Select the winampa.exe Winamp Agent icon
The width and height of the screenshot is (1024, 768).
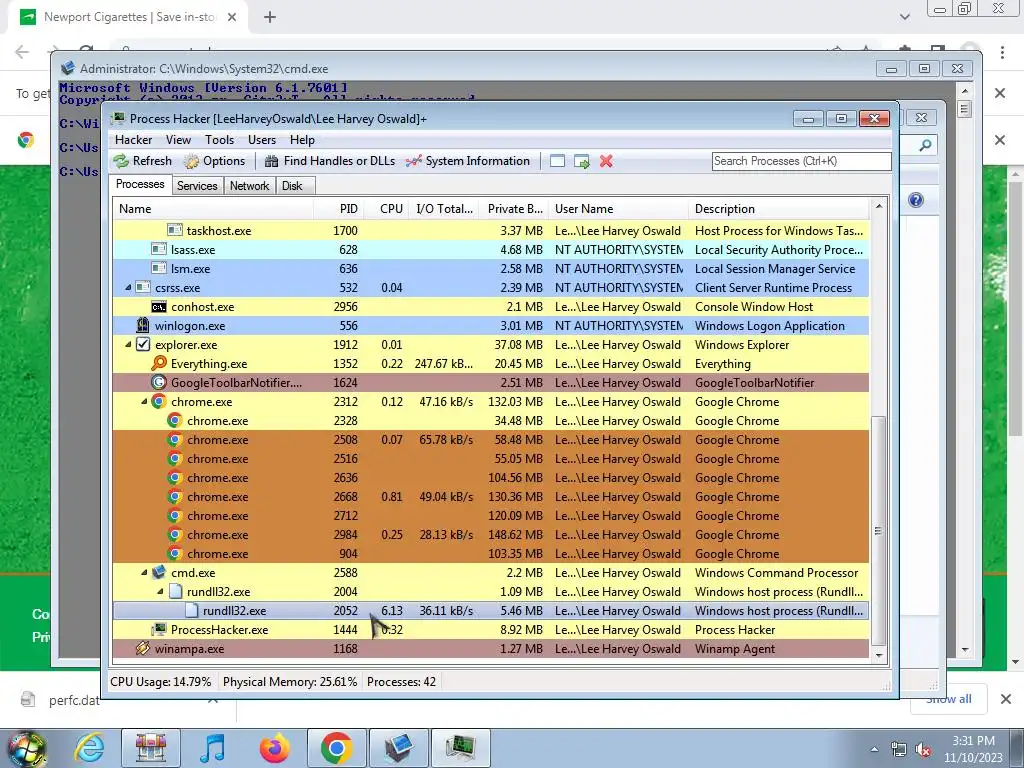pyautogui.click(x=143, y=648)
